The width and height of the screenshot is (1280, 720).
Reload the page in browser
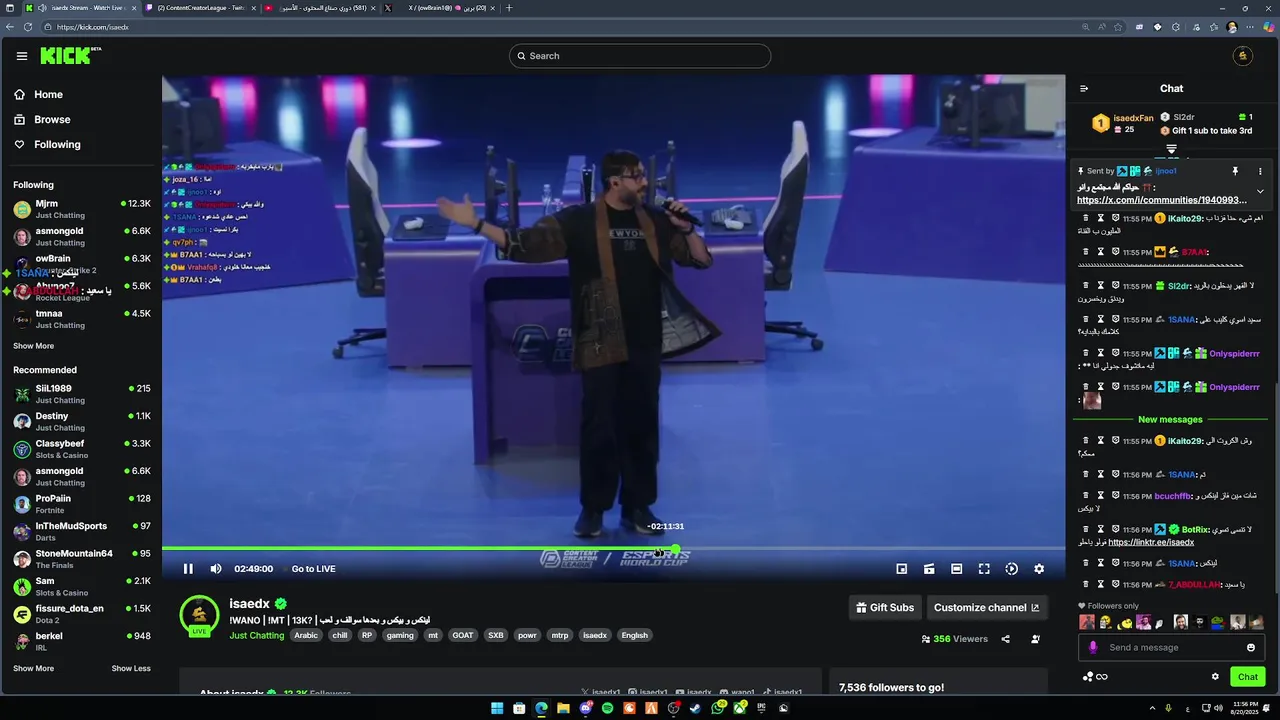tap(27, 27)
